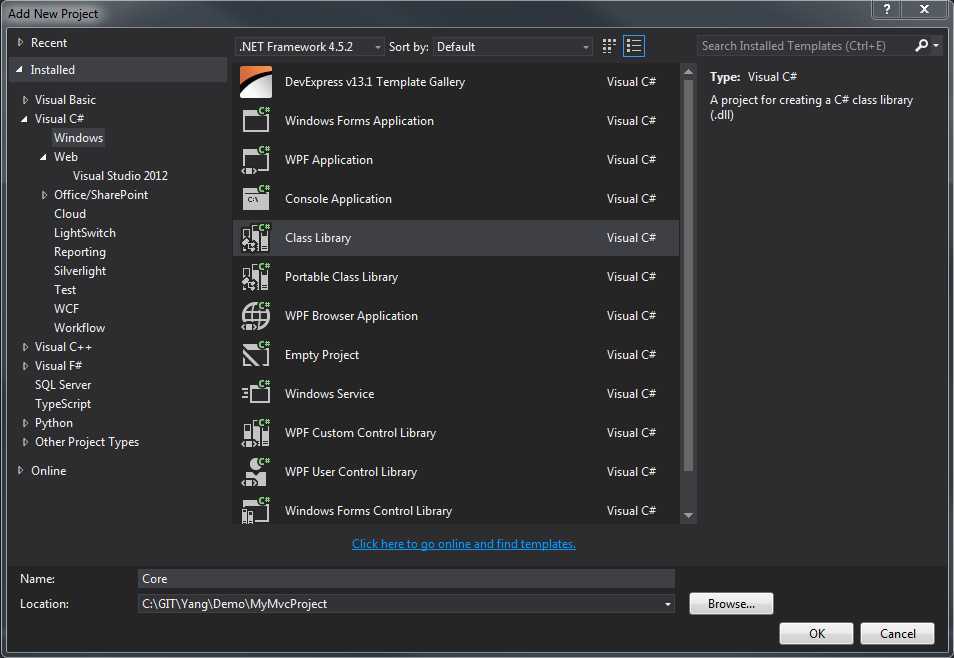Viewport: 954px width, 658px height.
Task: Select the Test category
Action: [65, 290]
